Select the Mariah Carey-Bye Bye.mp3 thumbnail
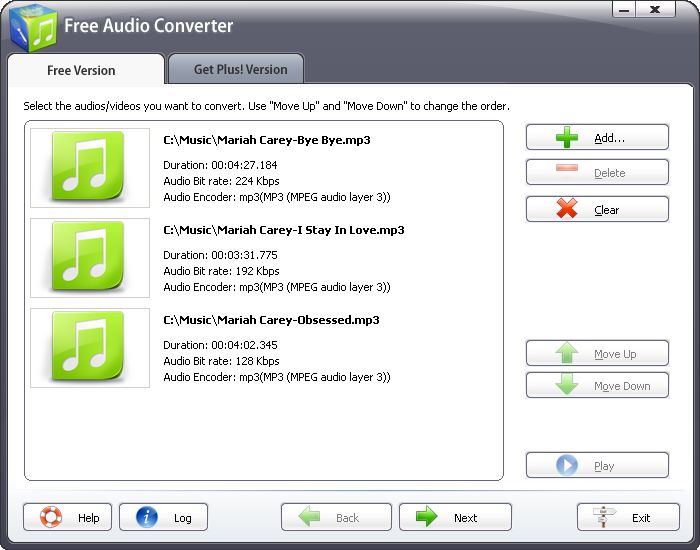The height and width of the screenshot is (550, 700). [x=90, y=167]
